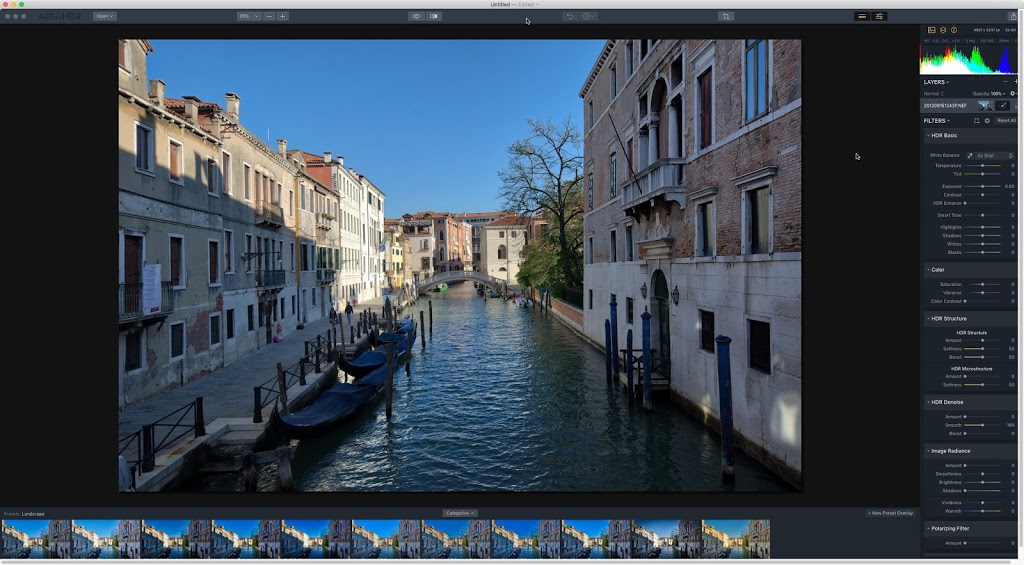The height and width of the screenshot is (565, 1024).
Task: Select the Crop tool
Action: click(726, 16)
